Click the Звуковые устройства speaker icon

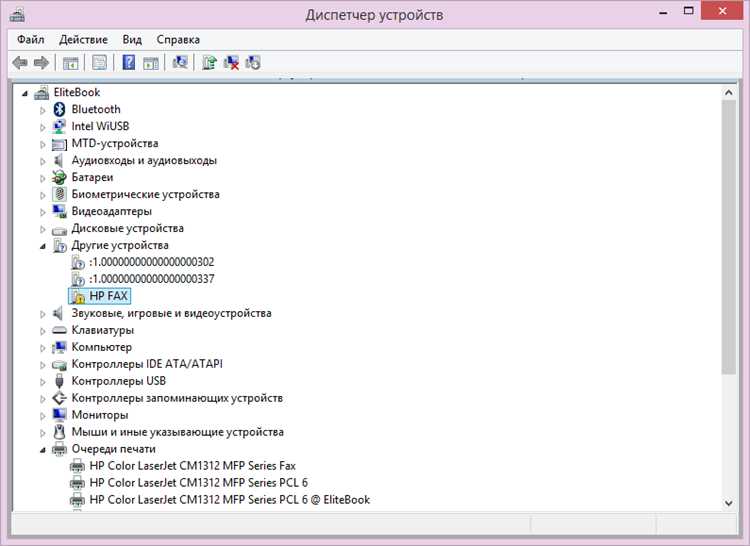point(58,313)
